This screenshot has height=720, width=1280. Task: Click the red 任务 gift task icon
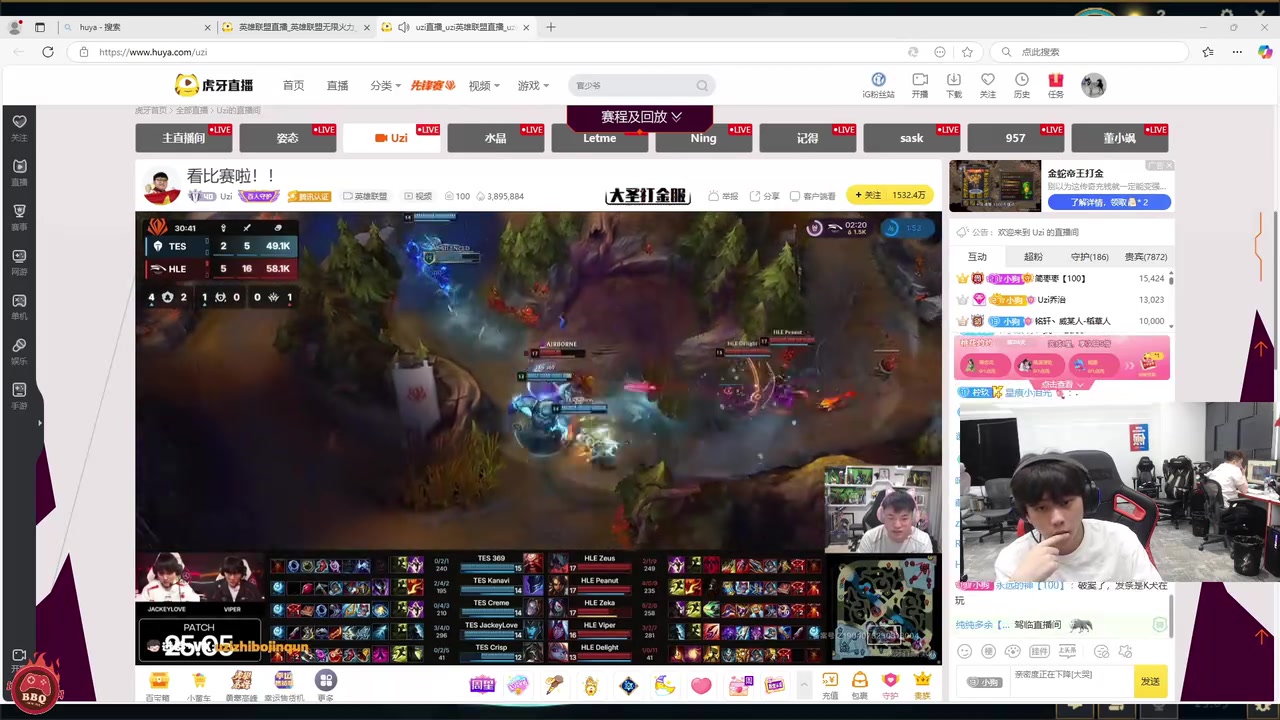point(1055,85)
